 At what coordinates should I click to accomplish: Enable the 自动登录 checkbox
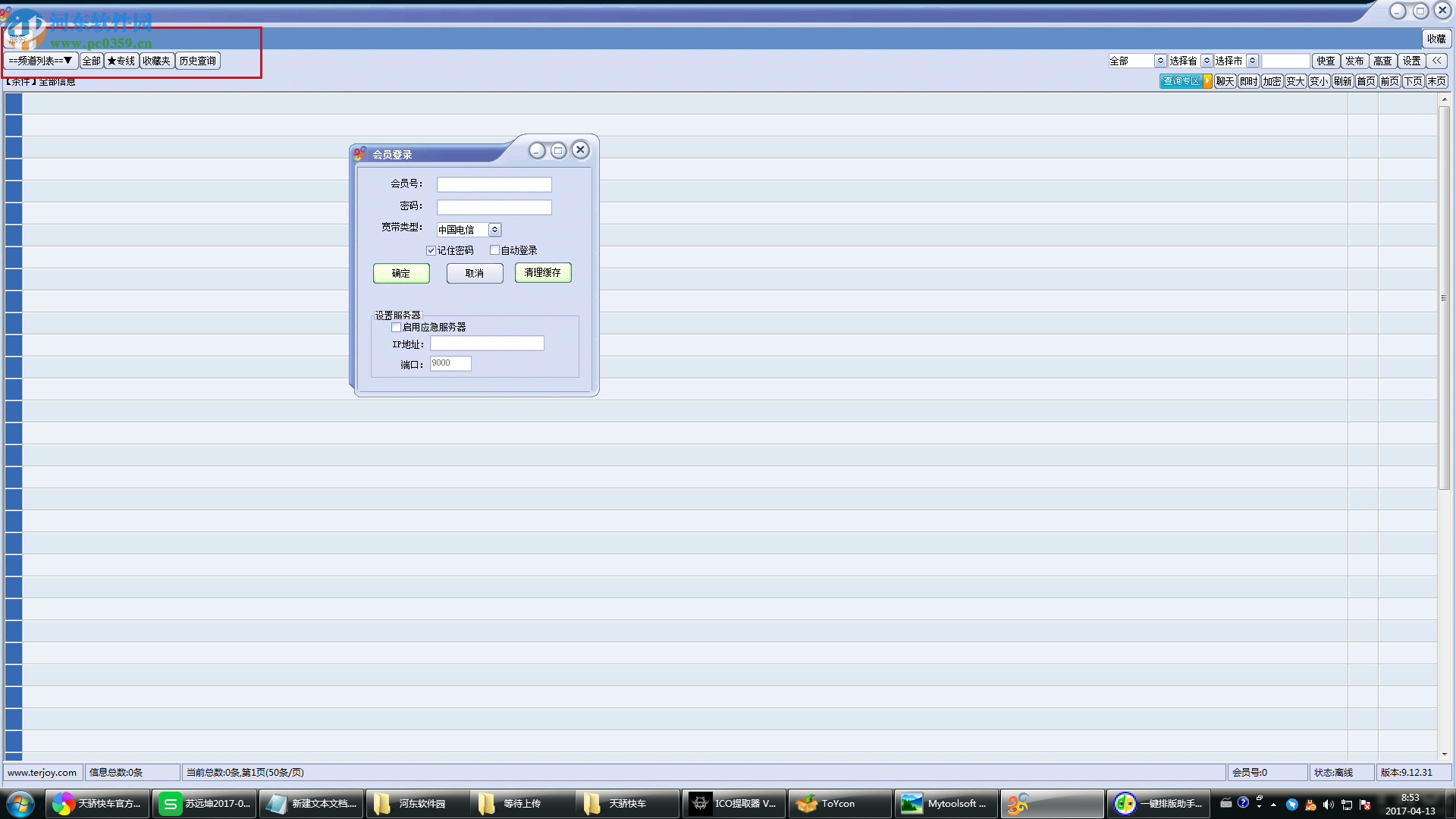pyautogui.click(x=494, y=250)
